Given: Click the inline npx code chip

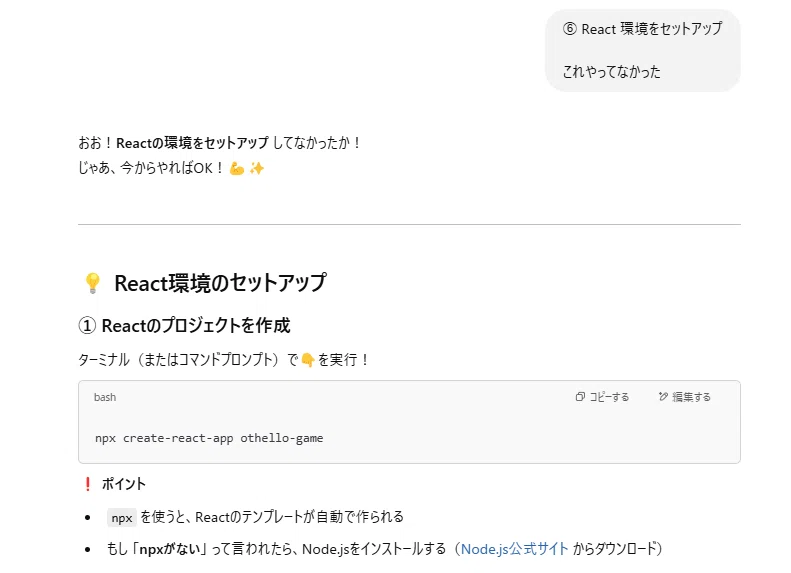Looking at the screenshot, I should pyautogui.click(x=122, y=518).
